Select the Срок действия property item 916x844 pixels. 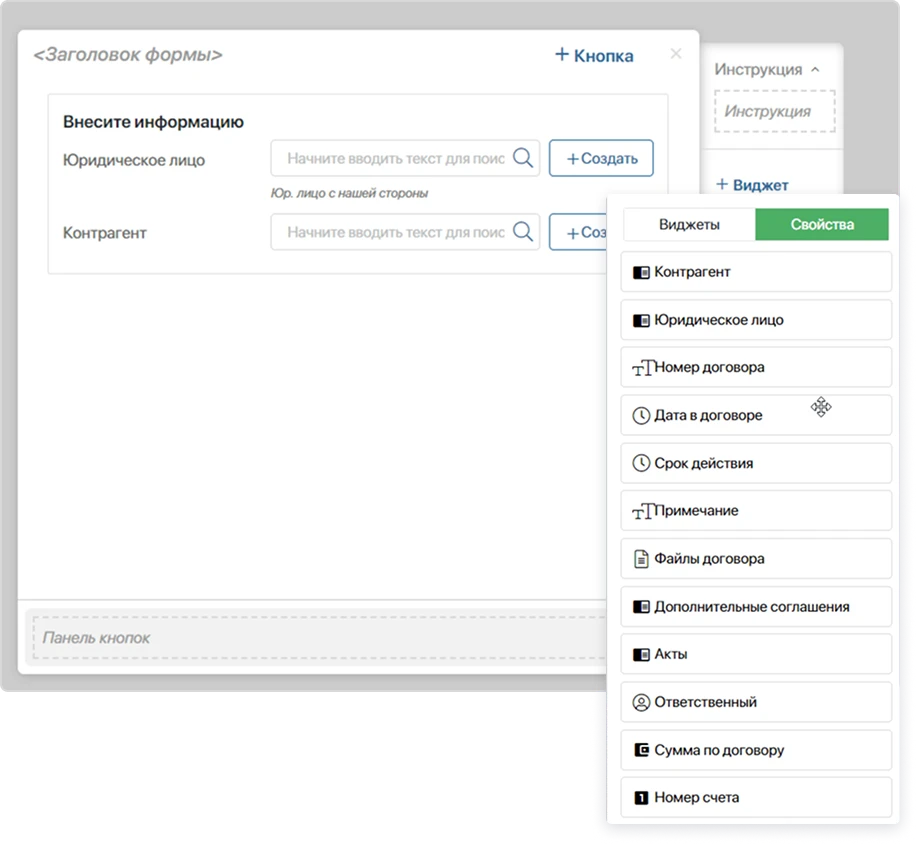click(756, 463)
